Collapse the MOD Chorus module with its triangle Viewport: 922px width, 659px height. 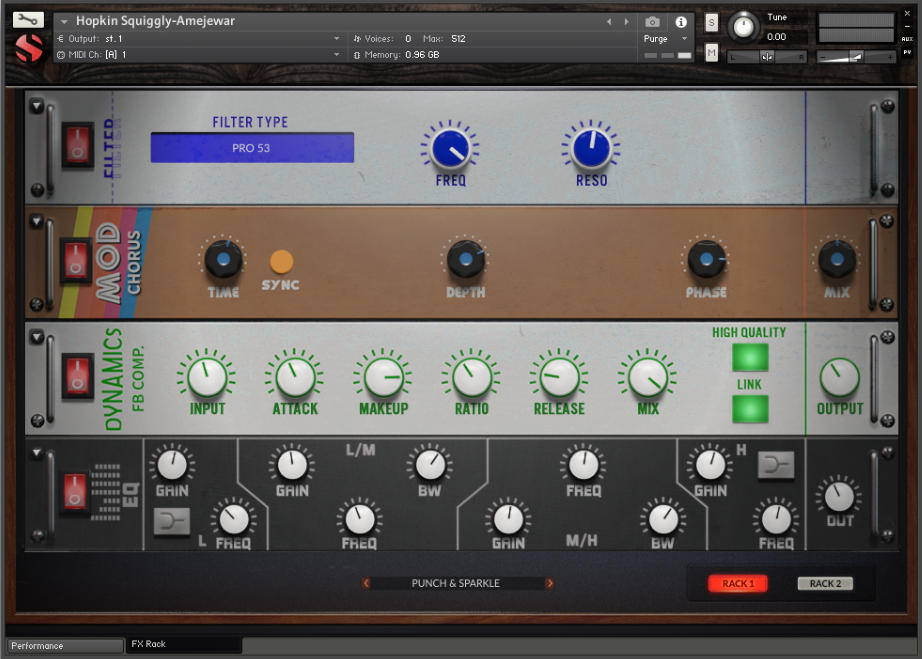[37, 221]
